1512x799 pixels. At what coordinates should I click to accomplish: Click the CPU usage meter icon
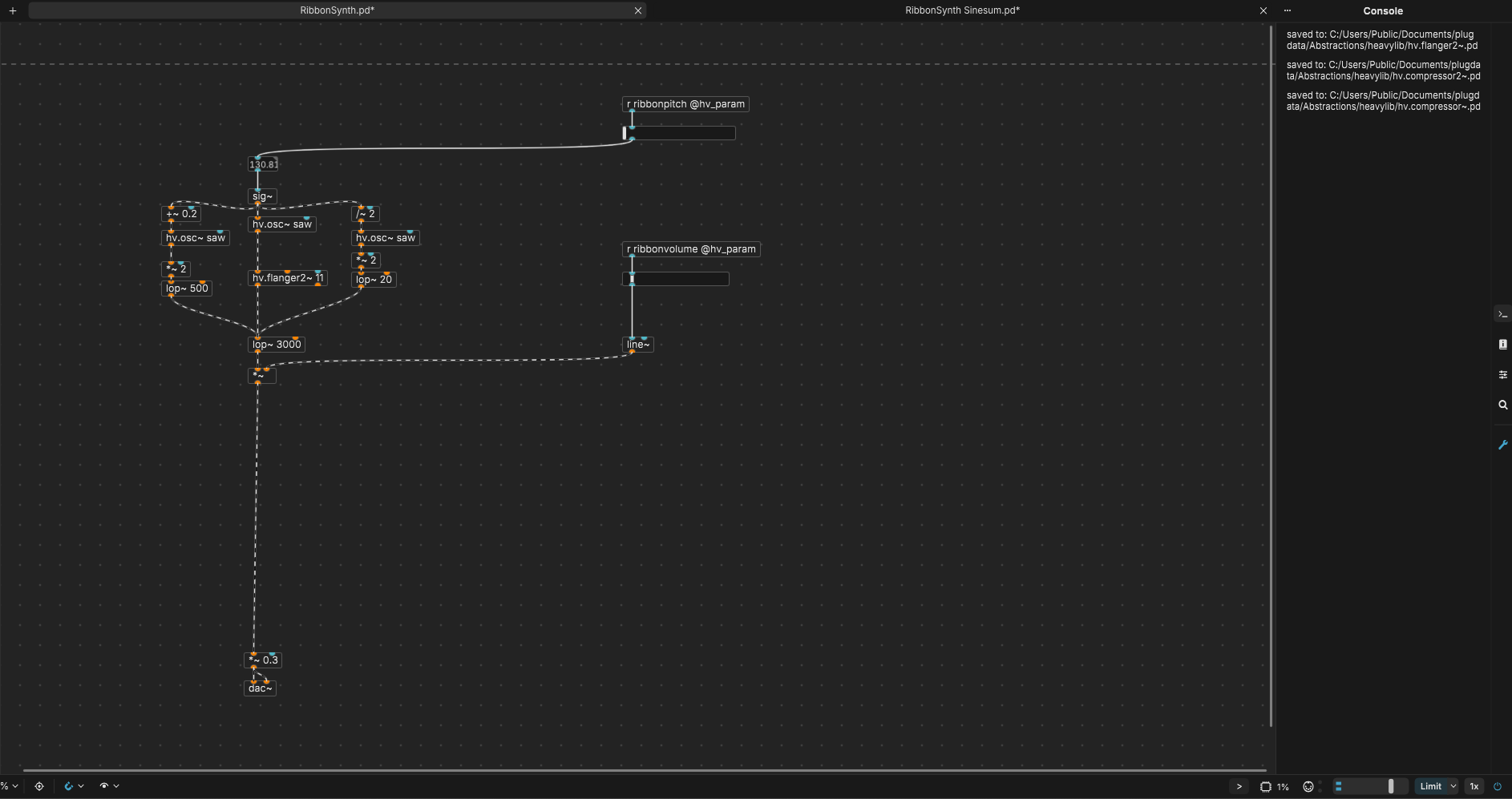pos(1266,787)
